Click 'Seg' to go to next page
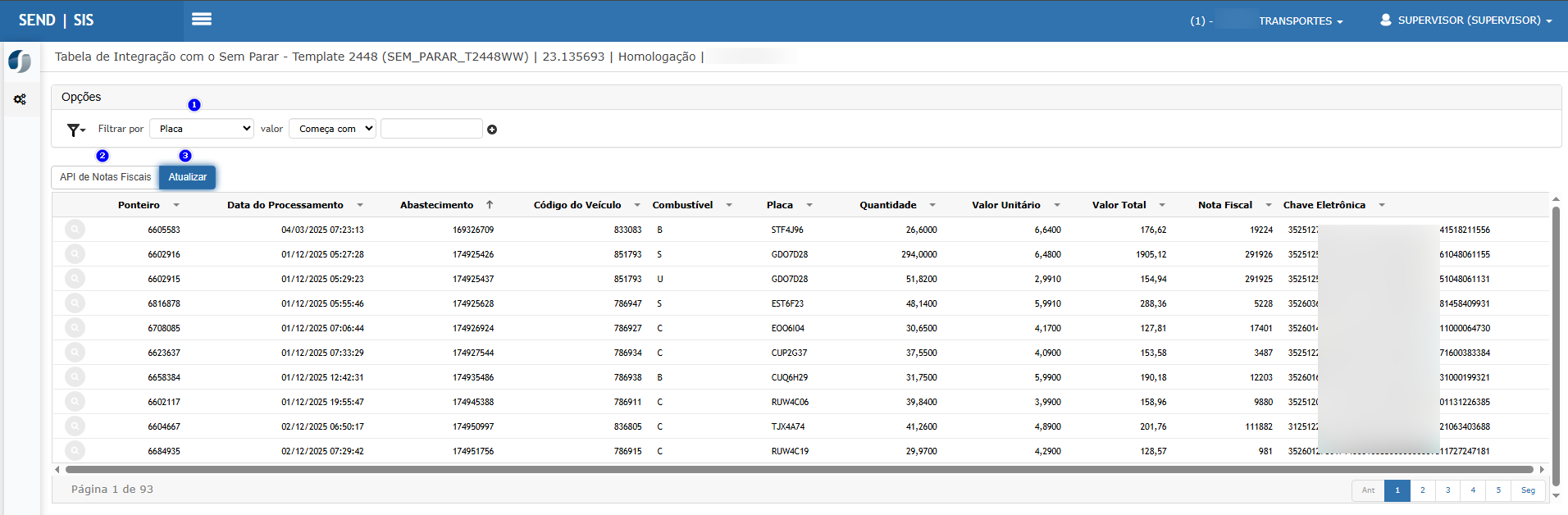This screenshot has width=1568, height=515. point(1528,490)
